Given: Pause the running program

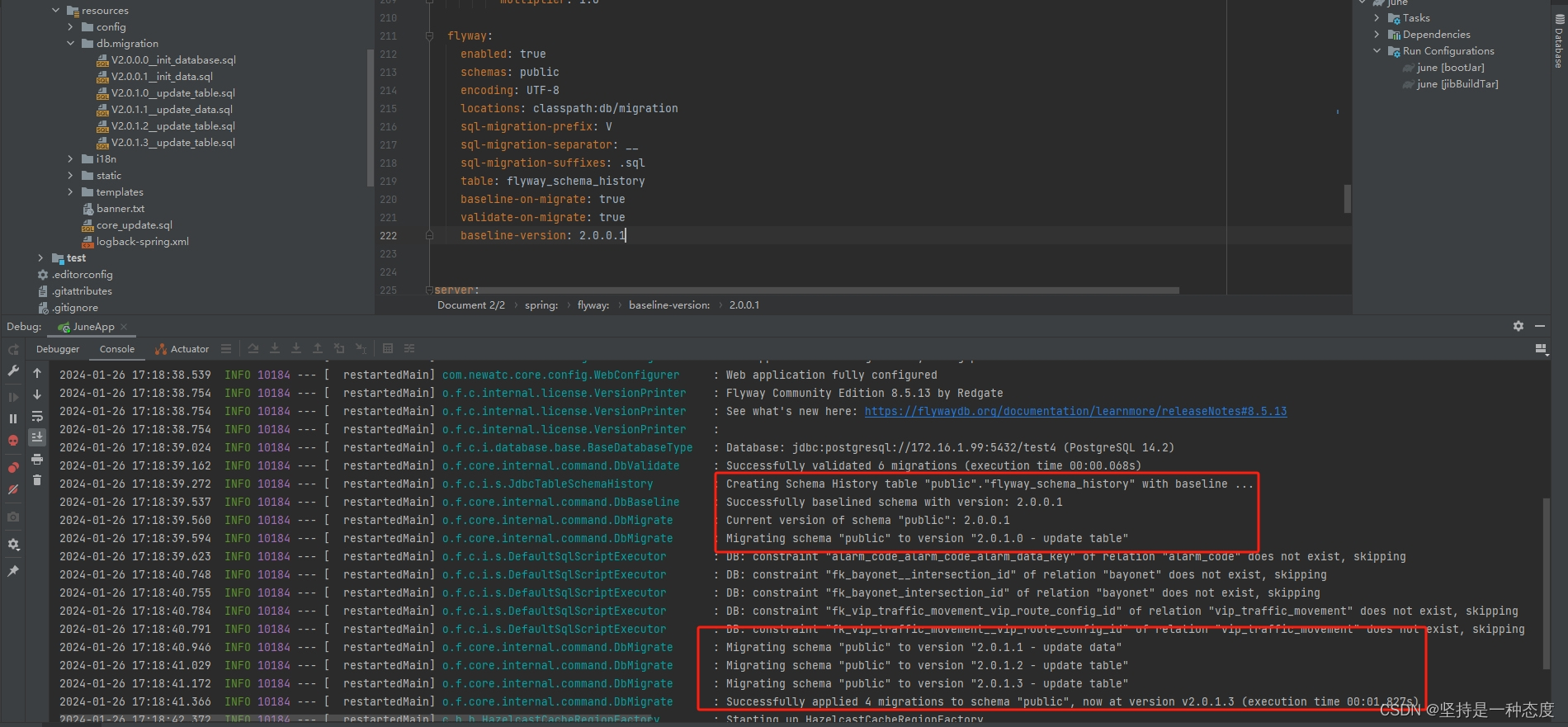Looking at the screenshot, I should (x=13, y=418).
